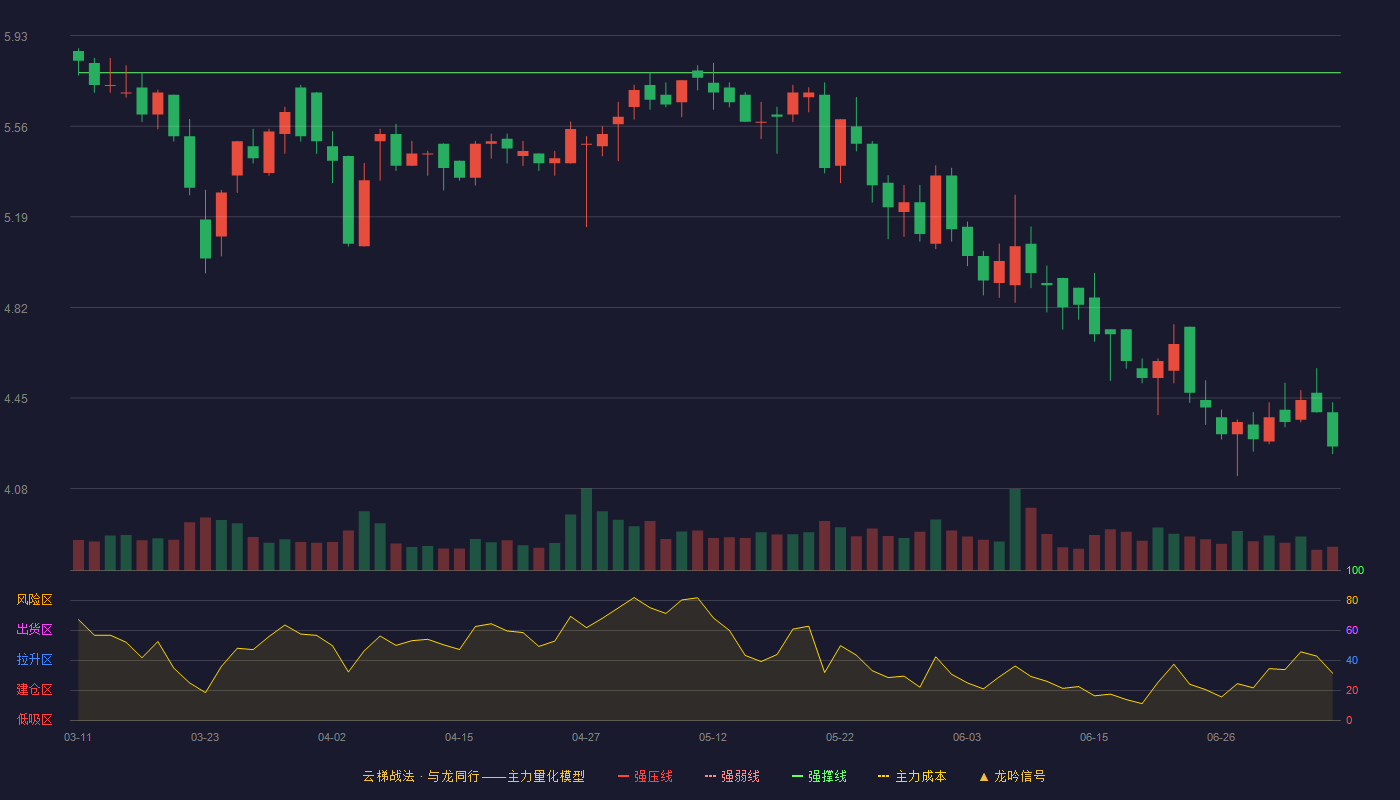
Task: Click the 拉升区 zone label
Action: (x=34, y=660)
